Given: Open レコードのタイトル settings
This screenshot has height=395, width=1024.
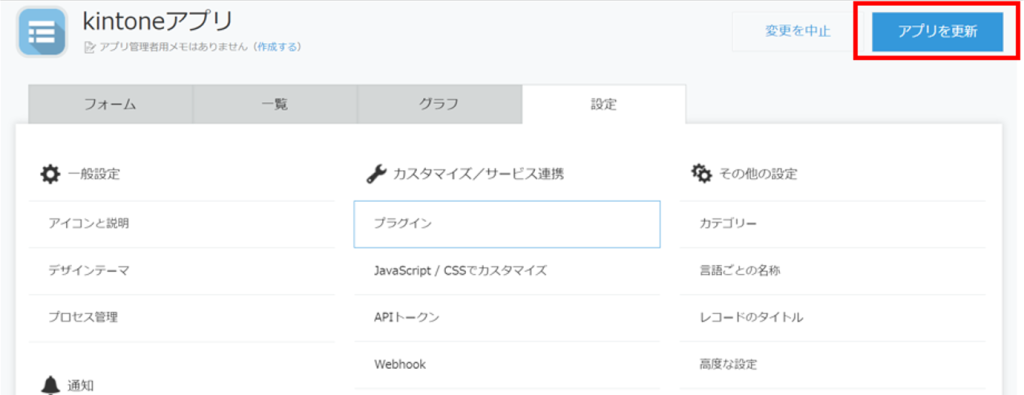Looking at the screenshot, I should click(832, 318).
